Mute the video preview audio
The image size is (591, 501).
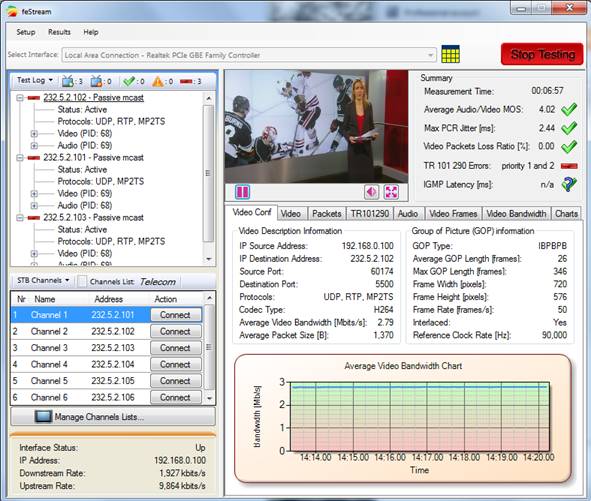pos(371,192)
